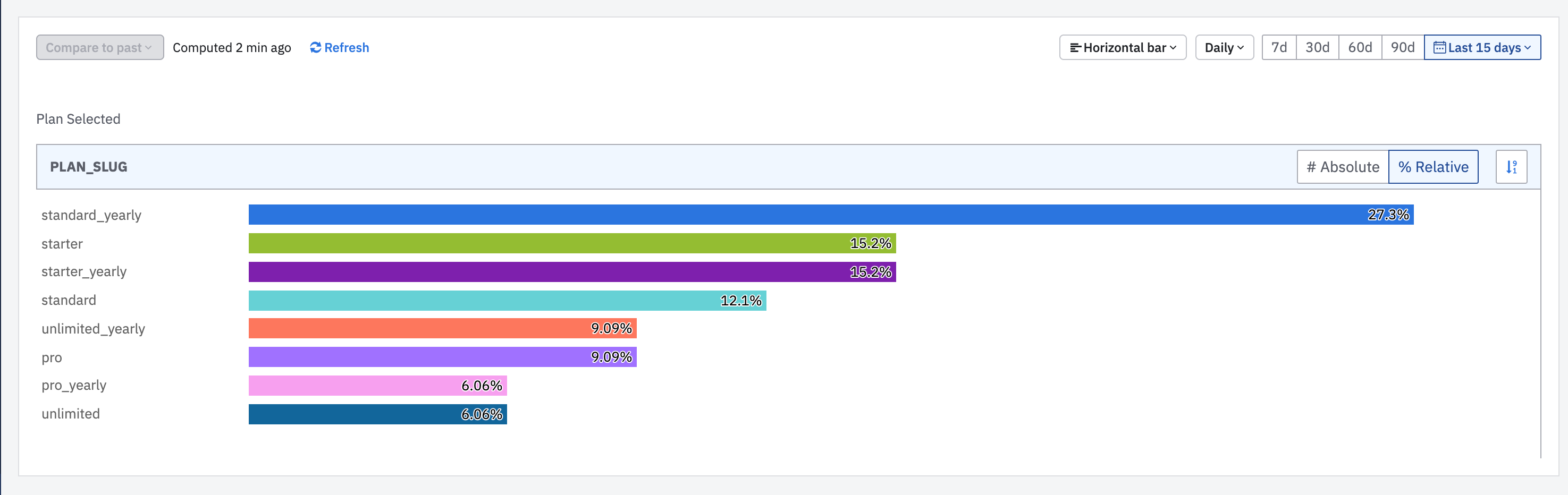Viewport: 1568px width, 495px height.
Task: Select the 30d range tab
Action: [x=1317, y=47]
